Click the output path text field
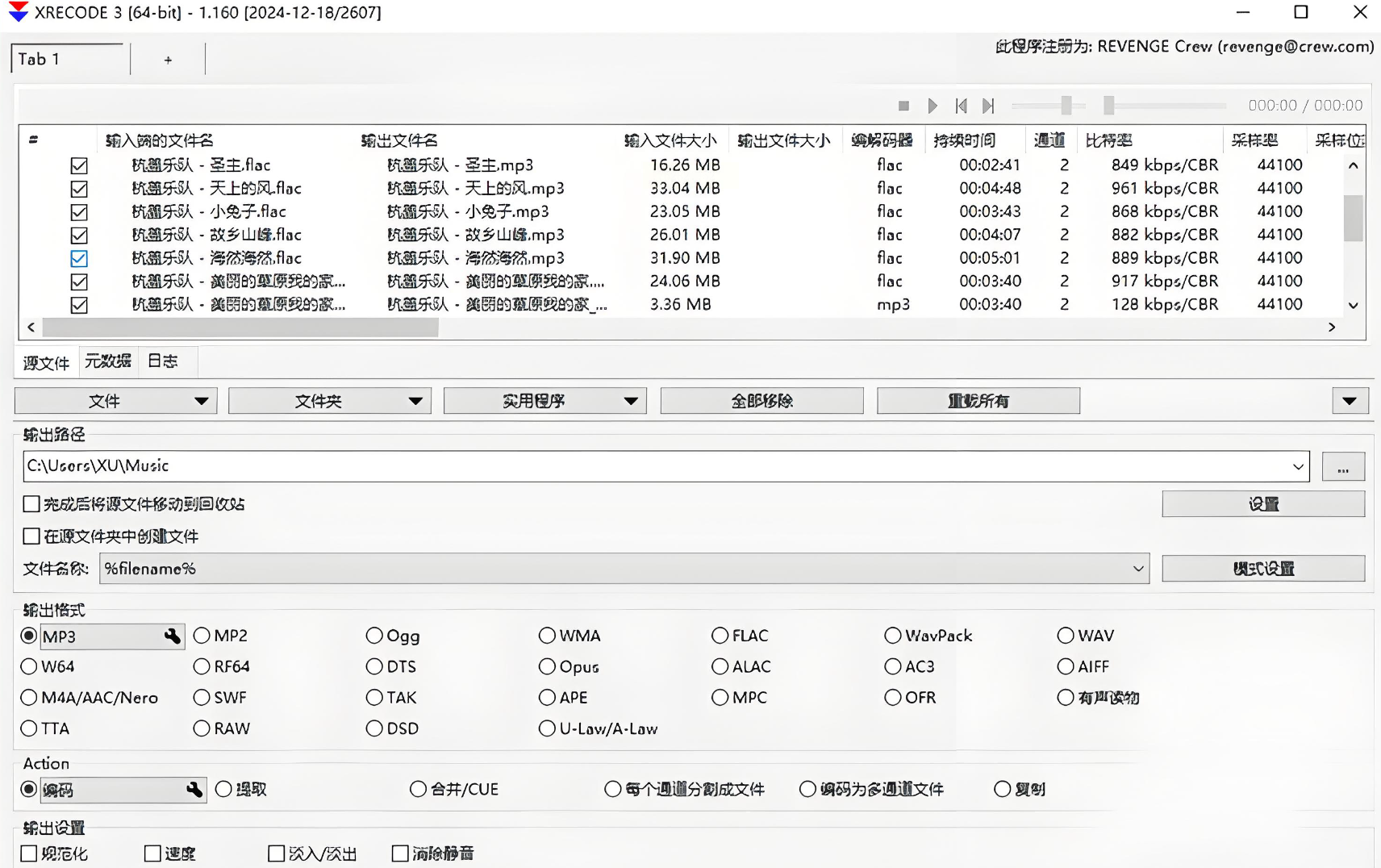Screen dimensions: 1381x868 point(656,466)
